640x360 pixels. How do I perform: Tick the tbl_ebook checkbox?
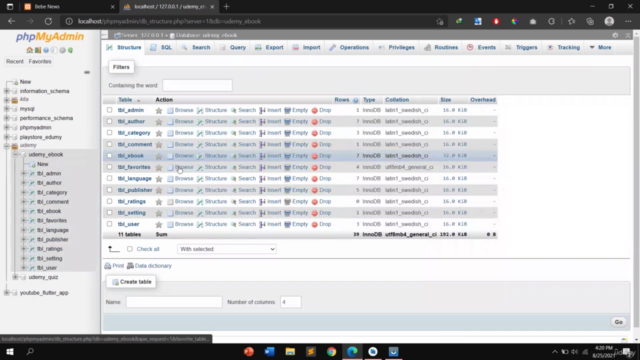tap(109, 156)
